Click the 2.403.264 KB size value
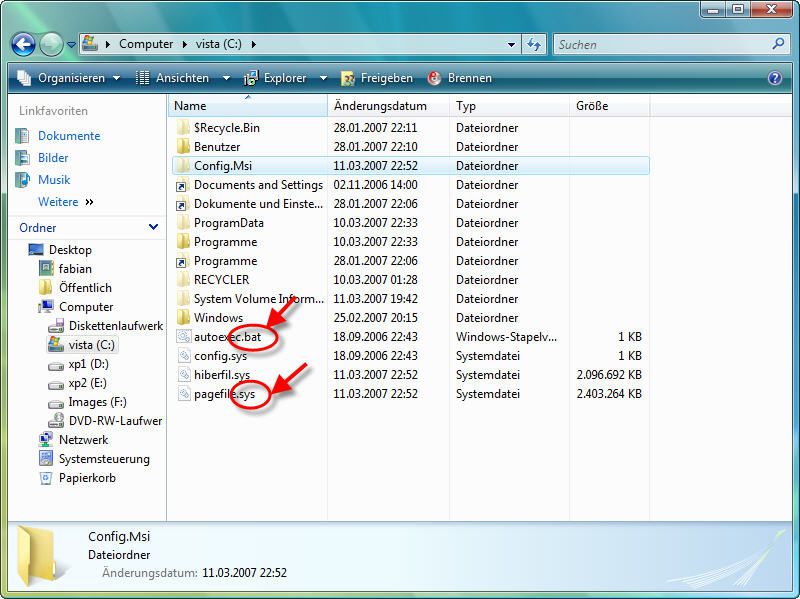The width and height of the screenshot is (800, 599). 609,394
